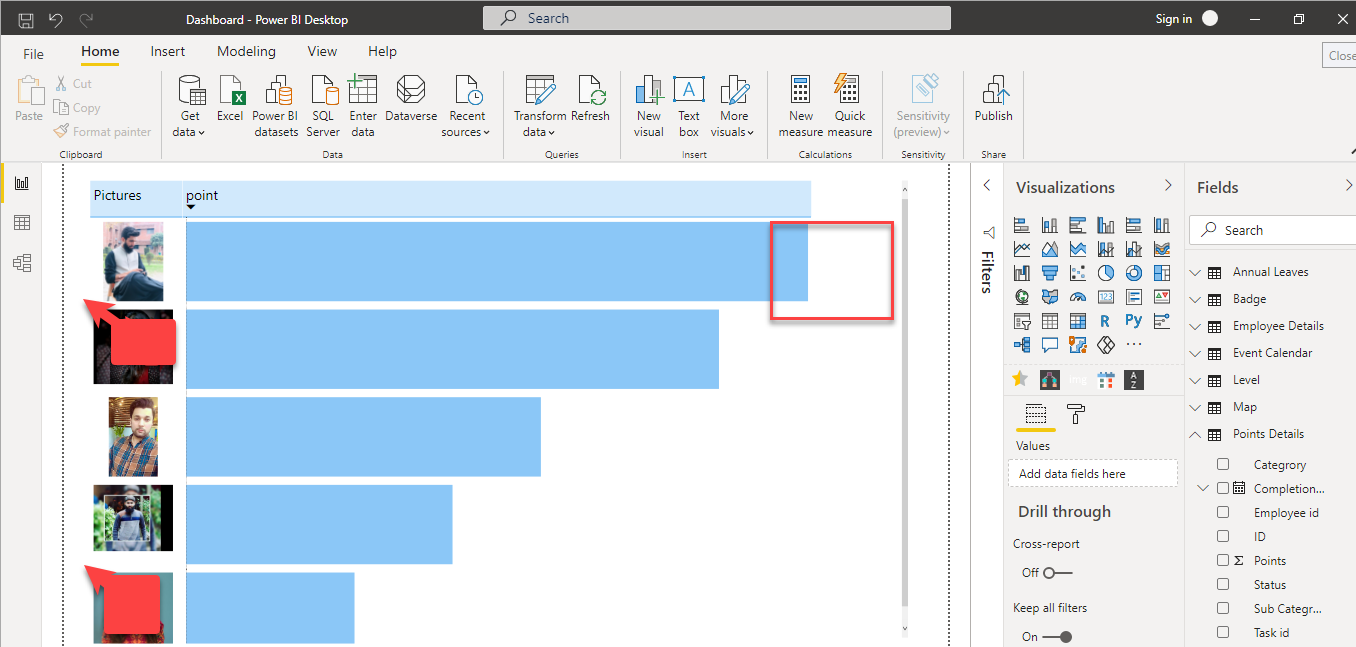The height and width of the screenshot is (647, 1356).
Task: Select the Pie chart visual
Action: (x=1106, y=272)
